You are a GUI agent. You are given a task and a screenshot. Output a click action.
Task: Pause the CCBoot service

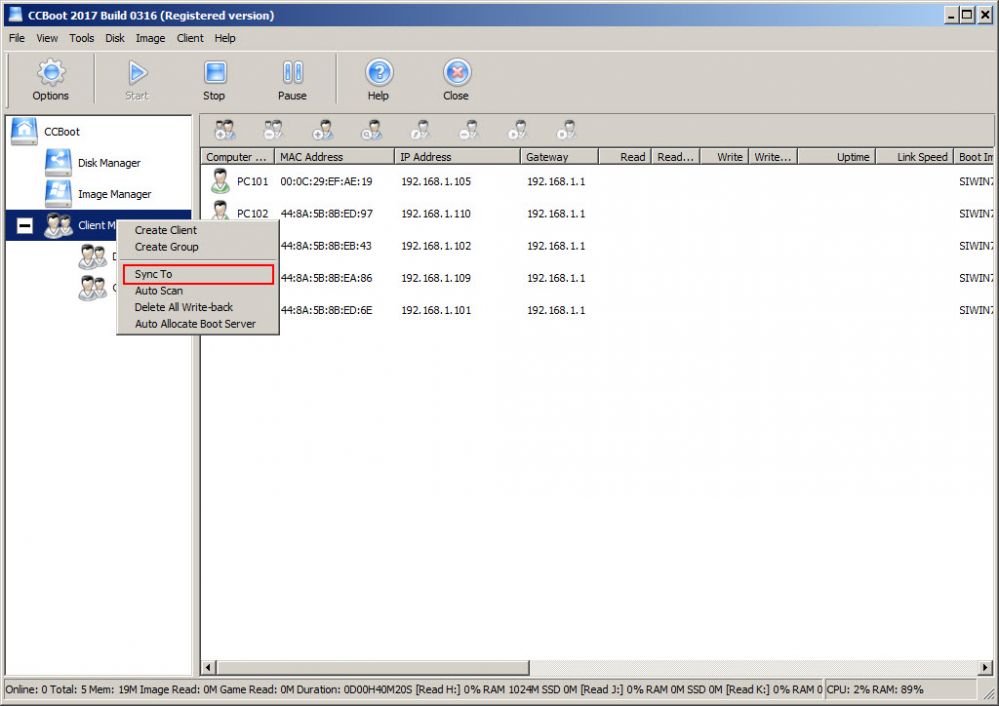pos(292,80)
